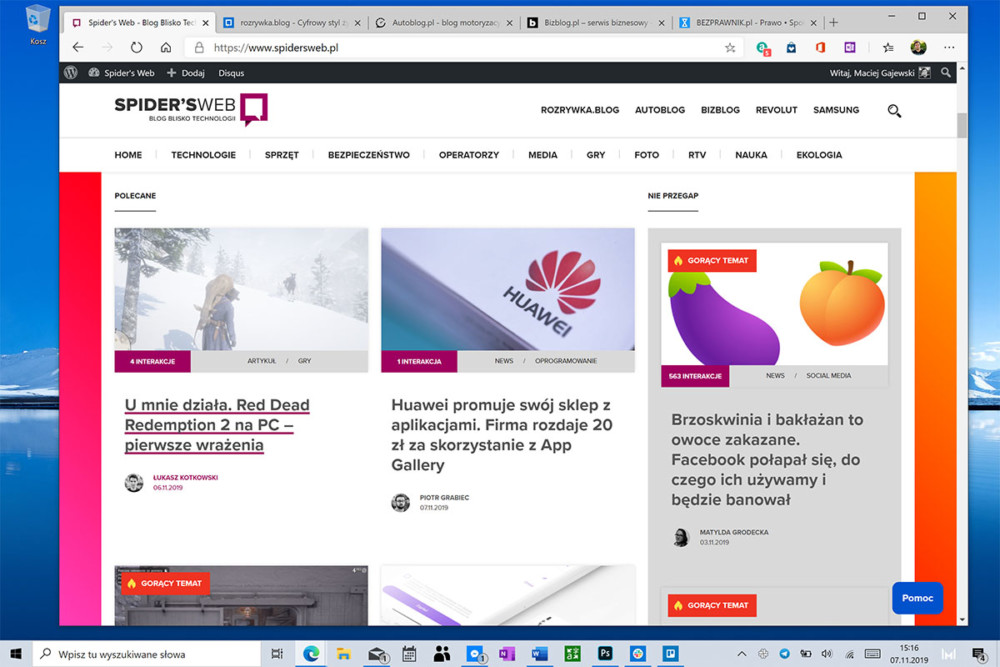Switch to the Bizblog.pl tab

tap(596, 23)
